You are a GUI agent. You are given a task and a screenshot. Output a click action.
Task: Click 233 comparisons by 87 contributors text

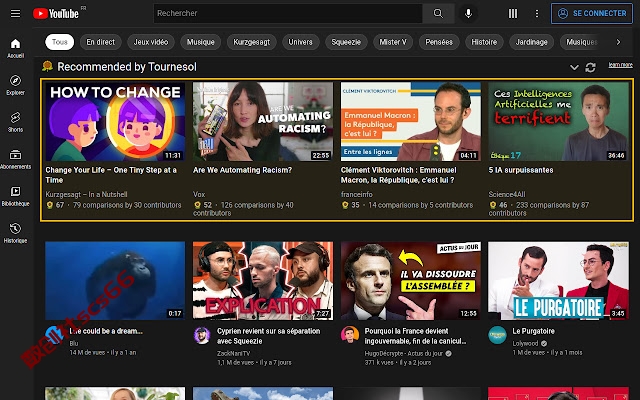539,209
